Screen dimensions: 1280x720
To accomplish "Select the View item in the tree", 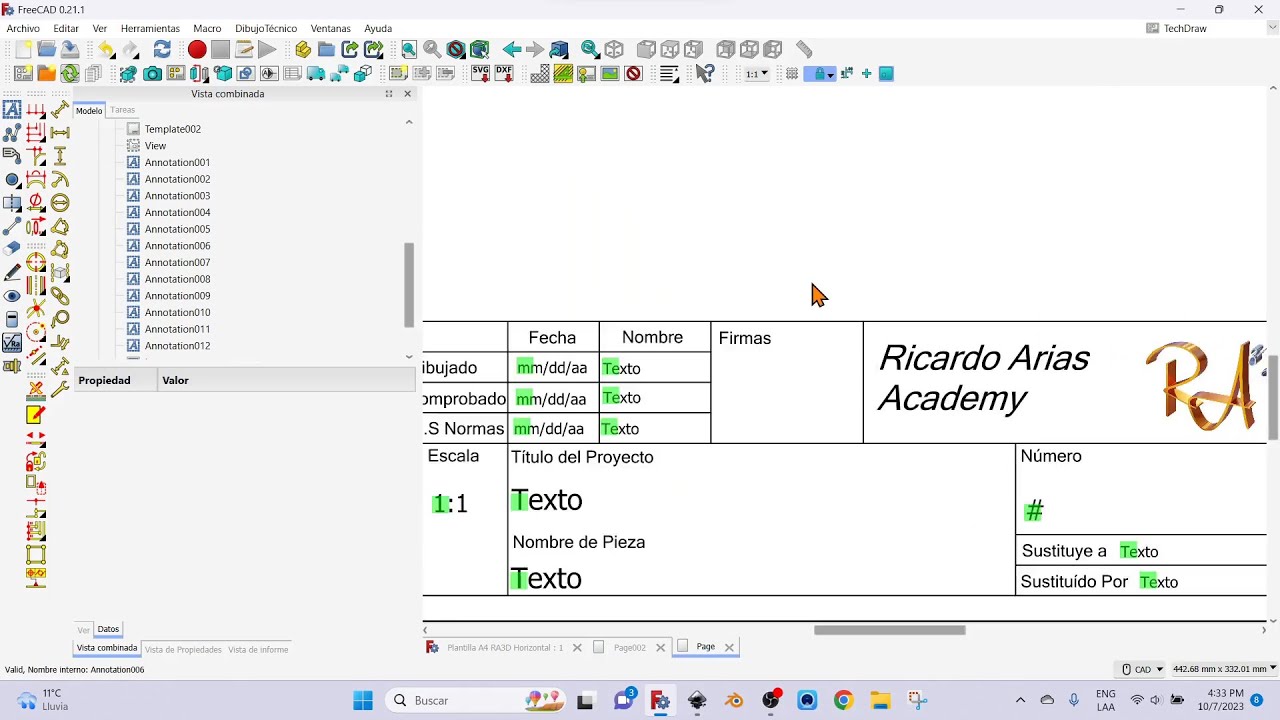I will pos(155,146).
